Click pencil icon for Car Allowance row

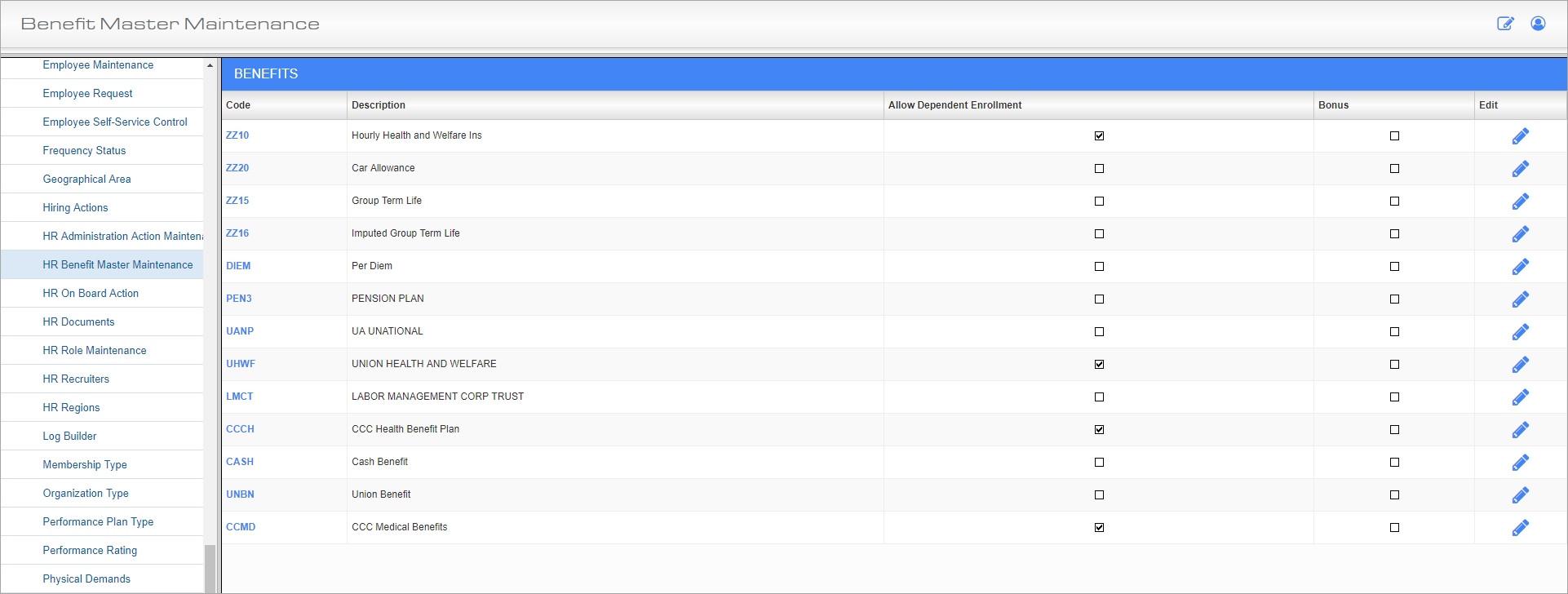click(x=1520, y=169)
